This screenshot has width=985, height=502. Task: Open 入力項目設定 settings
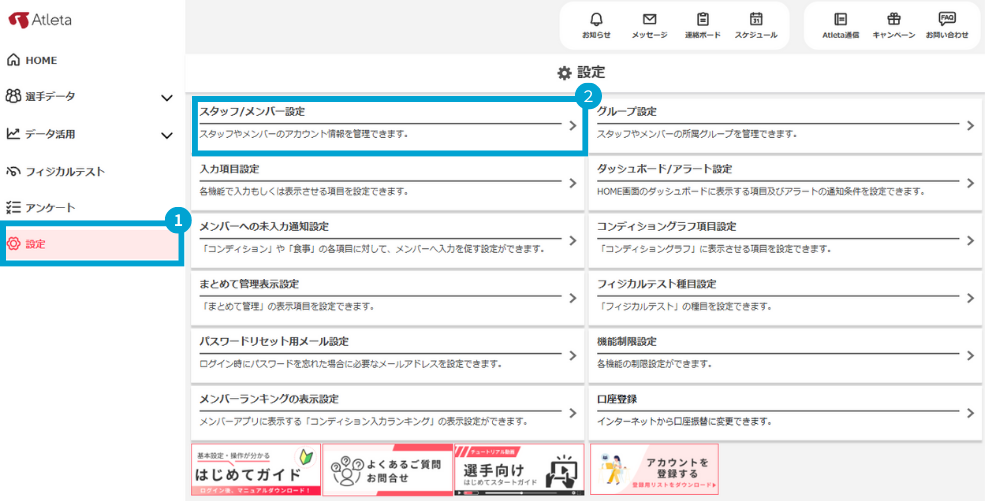[x=387, y=182]
